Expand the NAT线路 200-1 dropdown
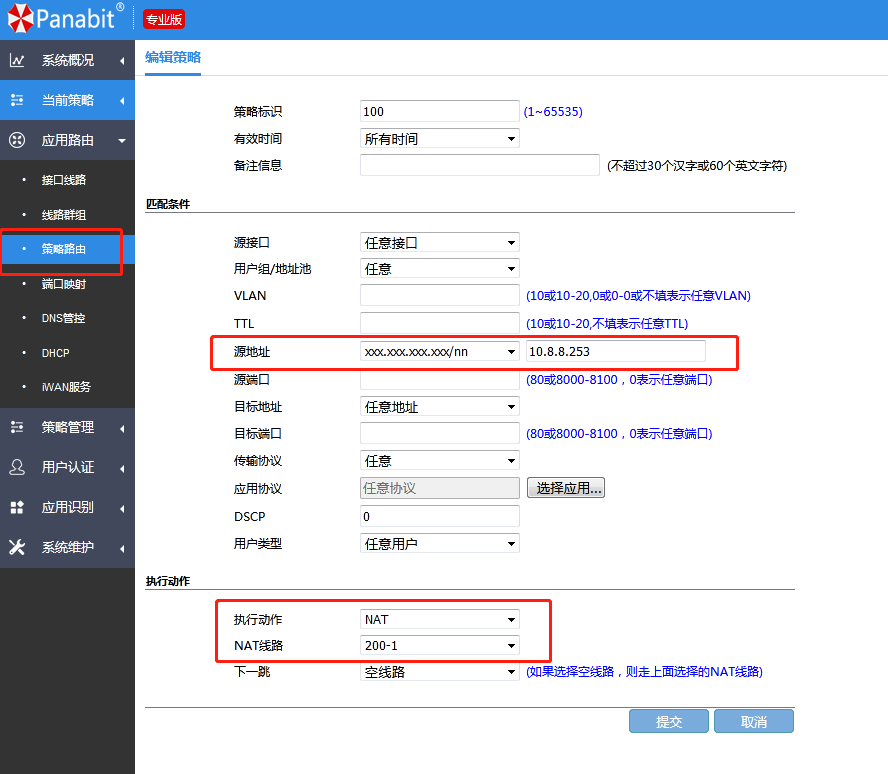Screen dimensions: 888x774 click(x=439, y=646)
